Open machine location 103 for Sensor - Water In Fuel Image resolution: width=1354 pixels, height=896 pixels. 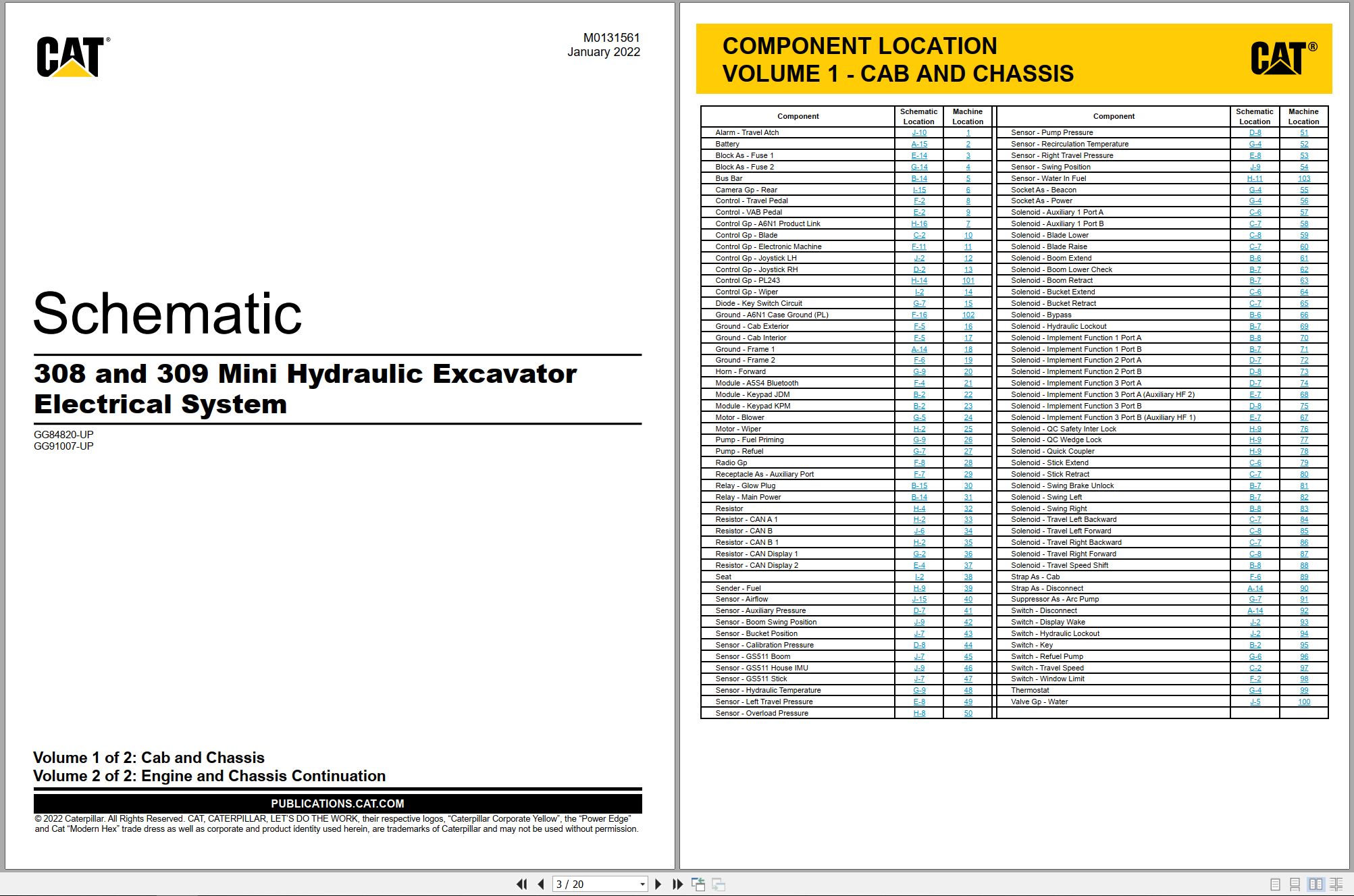point(1304,178)
